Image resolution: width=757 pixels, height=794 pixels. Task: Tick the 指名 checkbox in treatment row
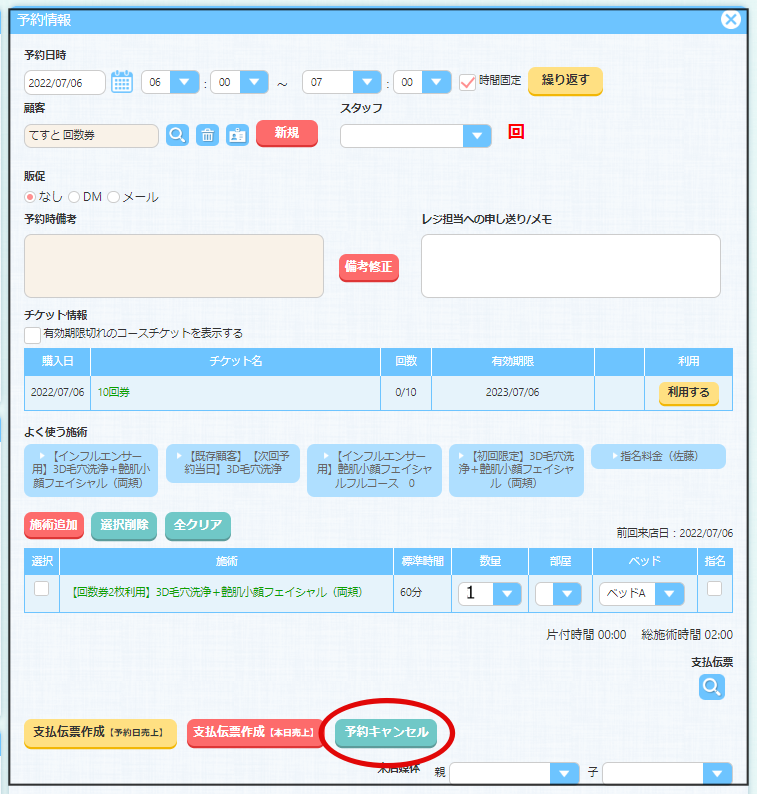tap(714, 589)
